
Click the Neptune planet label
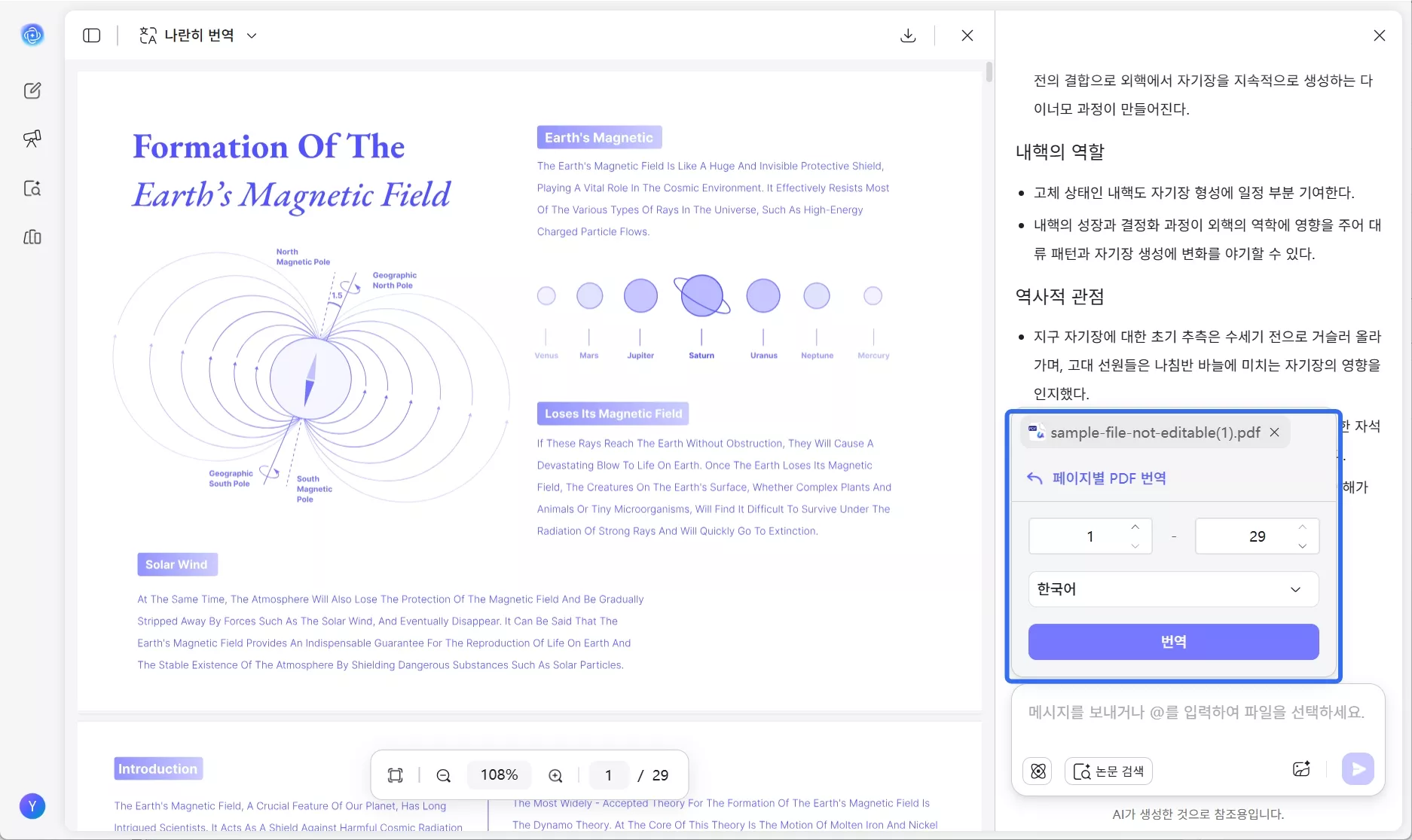tap(817, 356)
